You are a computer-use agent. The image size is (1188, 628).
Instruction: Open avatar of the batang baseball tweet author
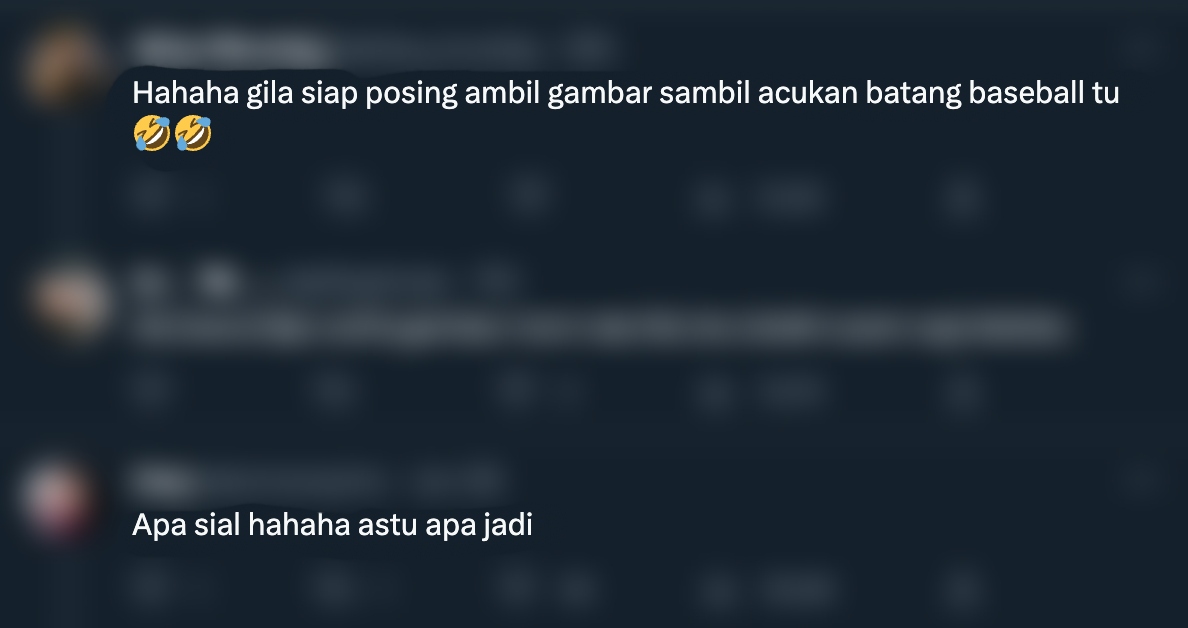click(x=63, y=65)
